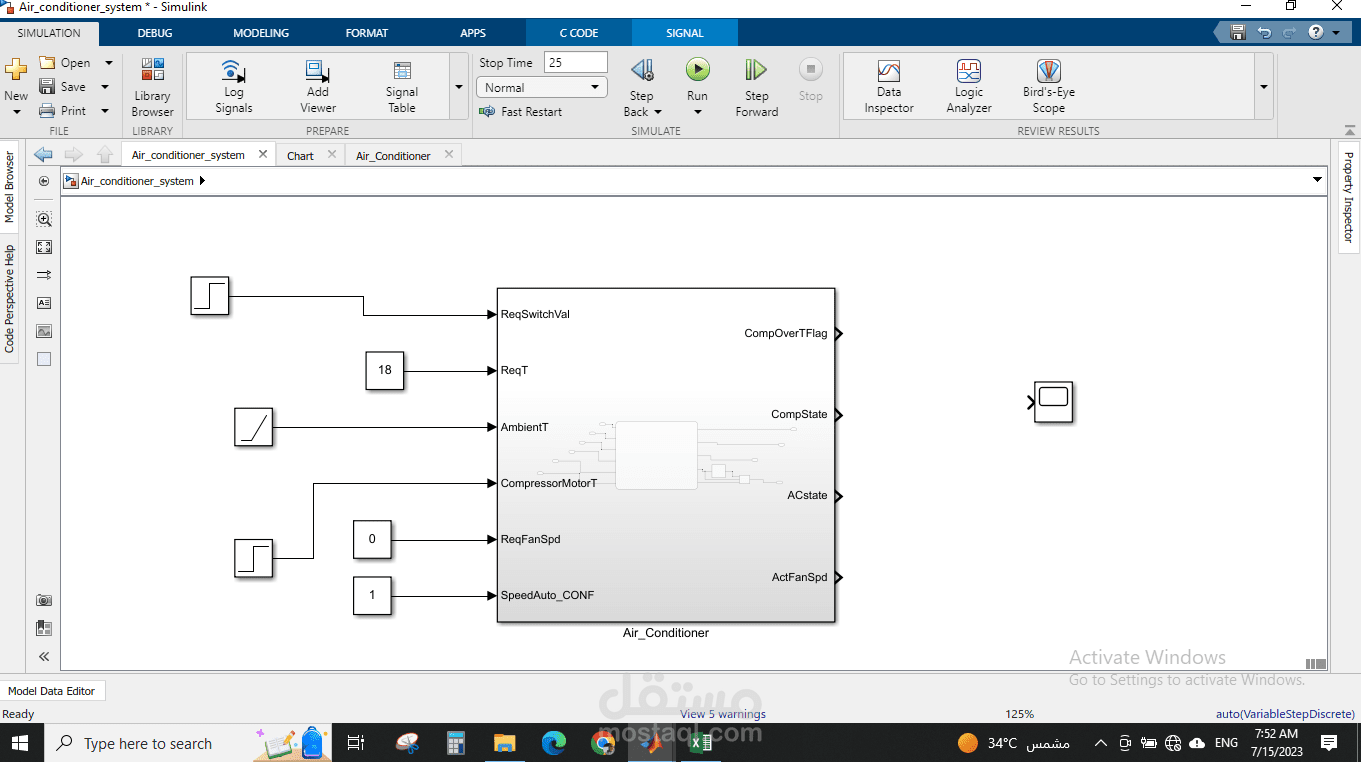
Task: Open the Signal Table
Action: pyautogui.click(x=402, y=87)
